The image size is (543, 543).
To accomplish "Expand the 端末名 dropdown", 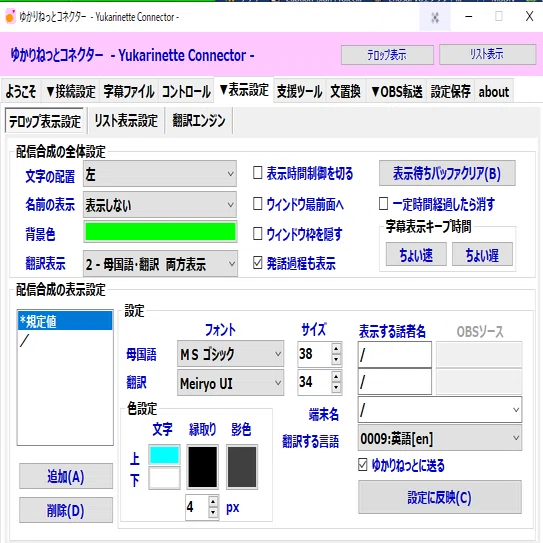I will pyautogui.click(x=440, y=410).
